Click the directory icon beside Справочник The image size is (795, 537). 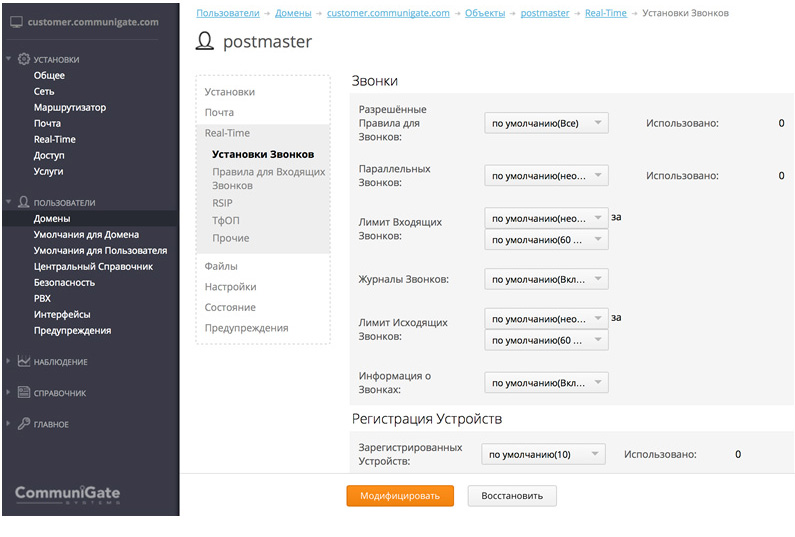click(x=24, y=393)
